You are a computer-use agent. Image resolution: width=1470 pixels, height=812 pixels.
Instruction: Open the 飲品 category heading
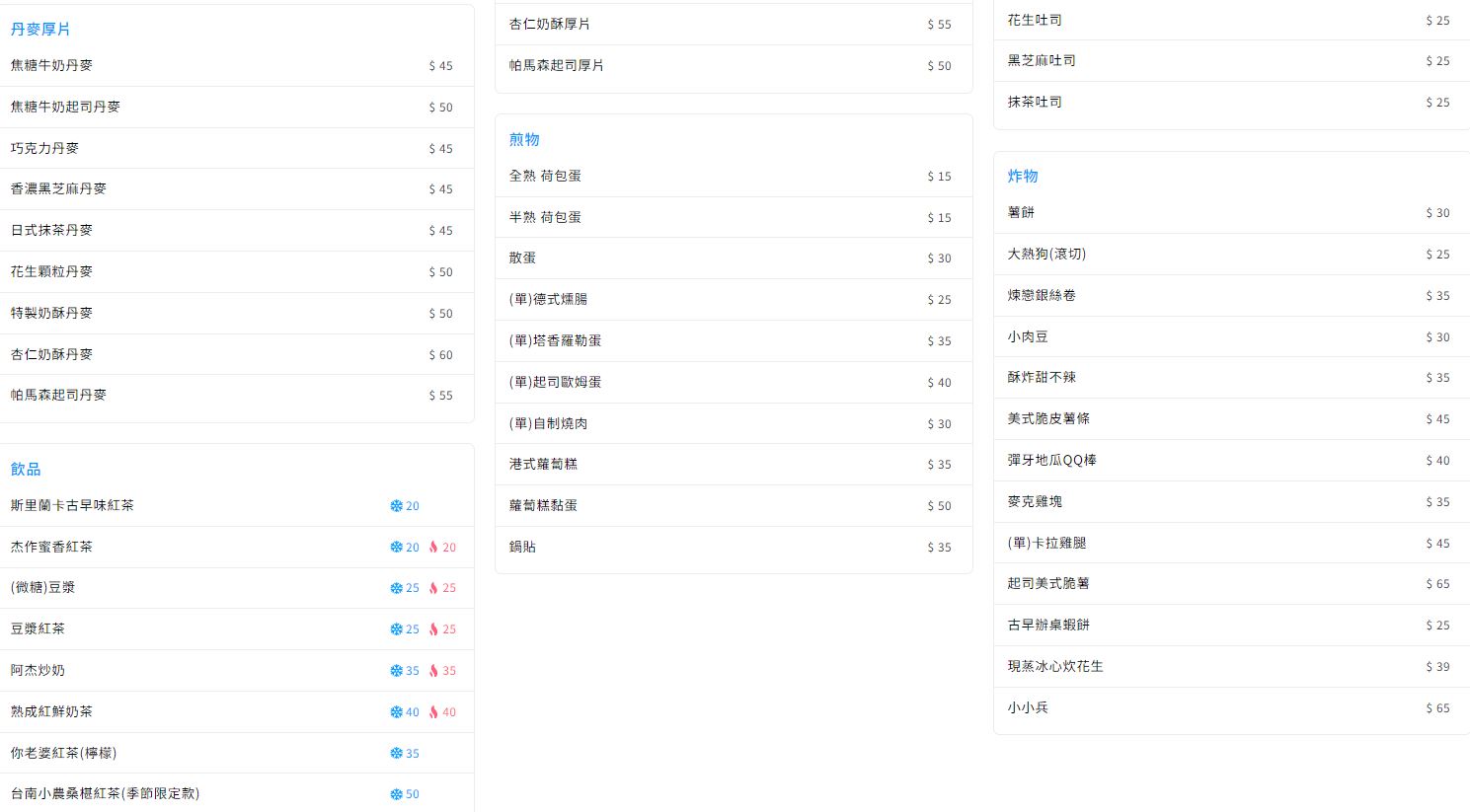tap(26, 470)
